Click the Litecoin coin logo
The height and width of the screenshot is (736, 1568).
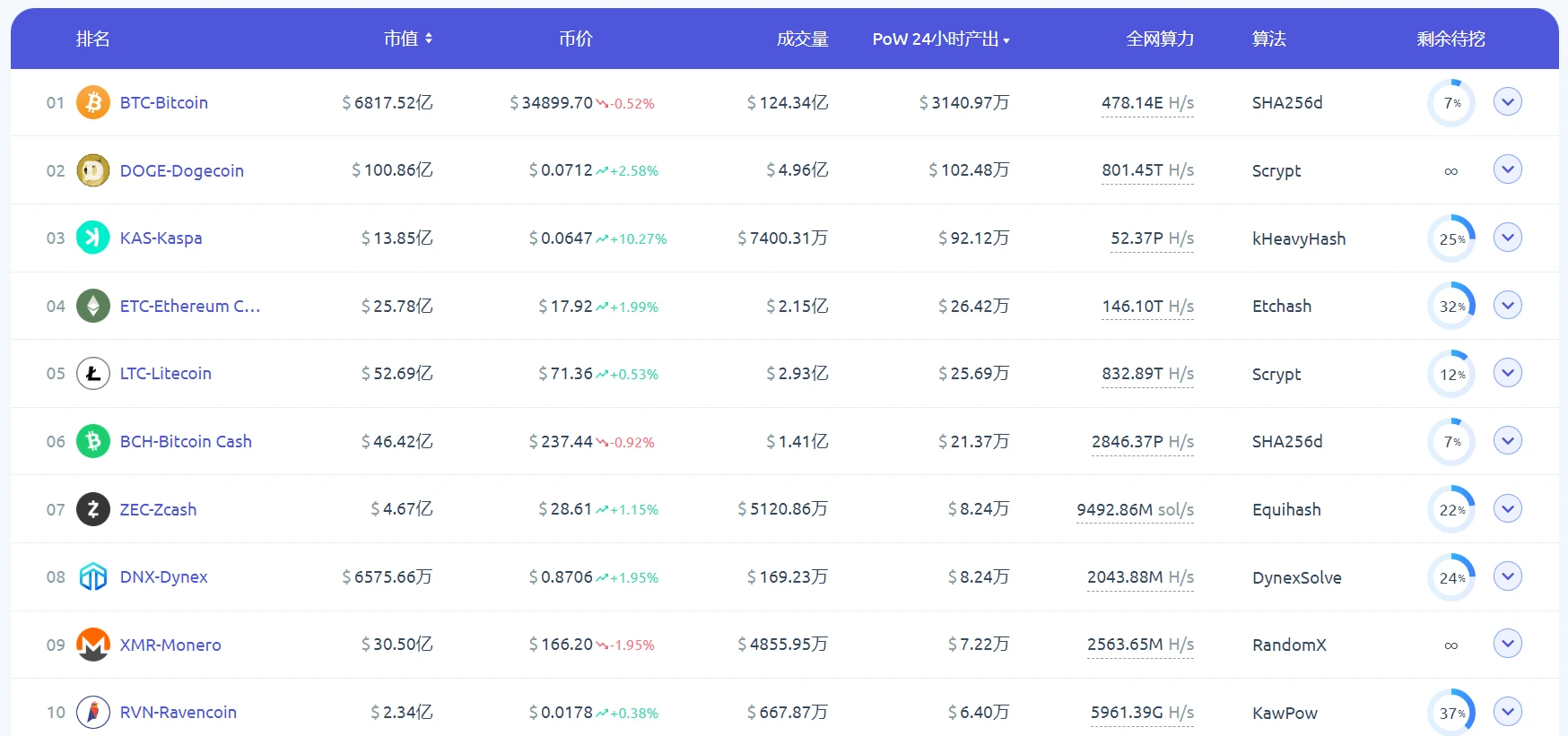[93, 373]
